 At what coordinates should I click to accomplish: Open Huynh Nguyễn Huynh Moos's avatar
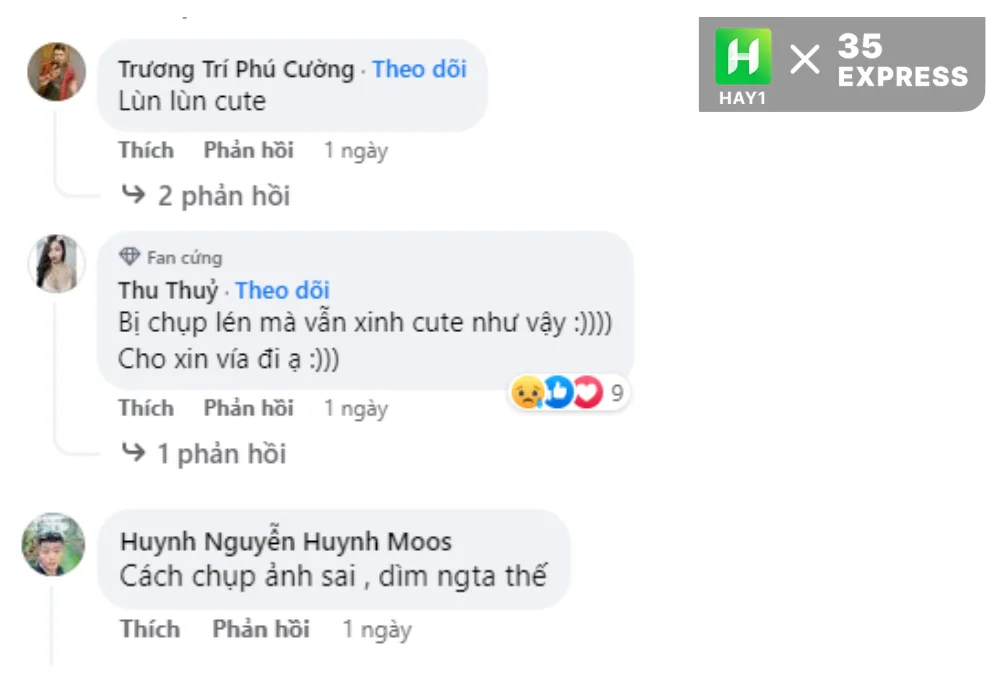[x=54, y=545]
